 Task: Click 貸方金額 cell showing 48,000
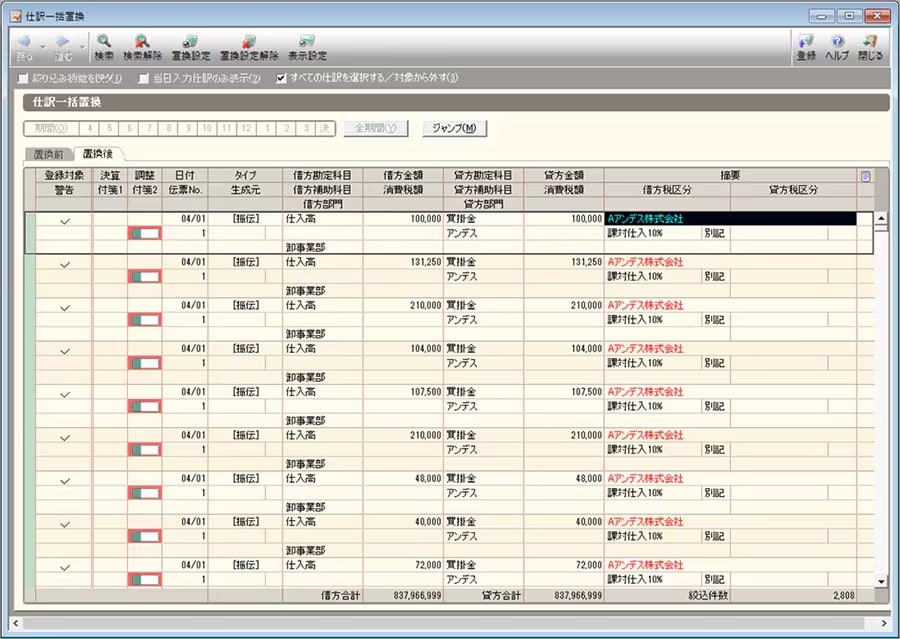point(564,478)
